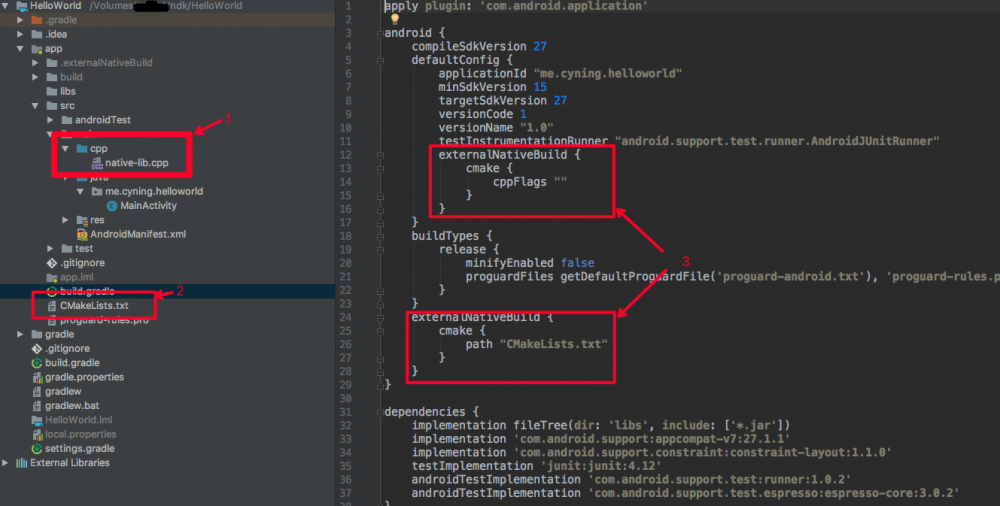This screenshot has height=506, width=1000.
Task: Click the External Libraries icon
Action: (22, 463)
